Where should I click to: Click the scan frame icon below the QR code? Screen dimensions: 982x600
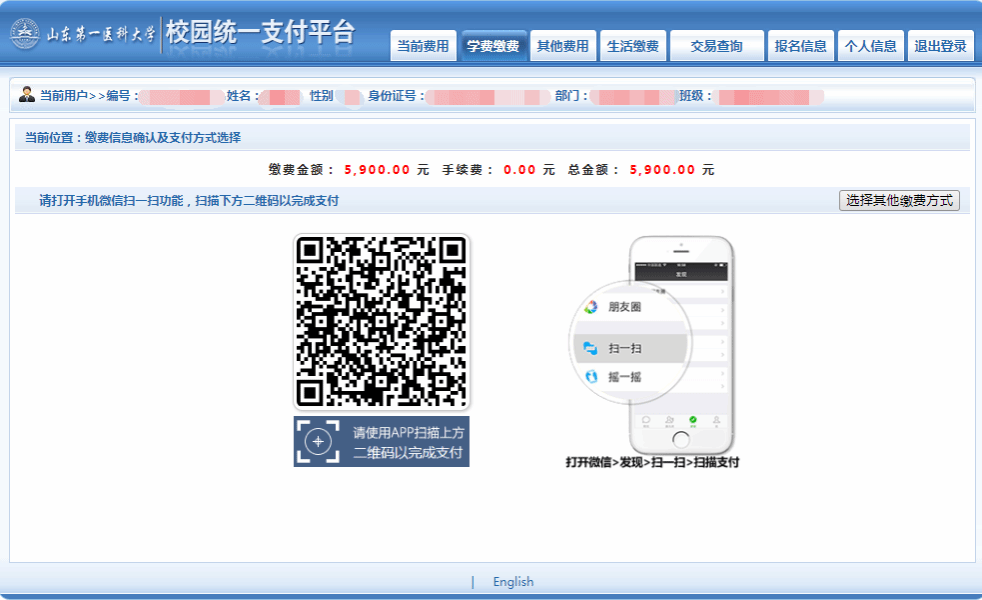pos(318,442)
